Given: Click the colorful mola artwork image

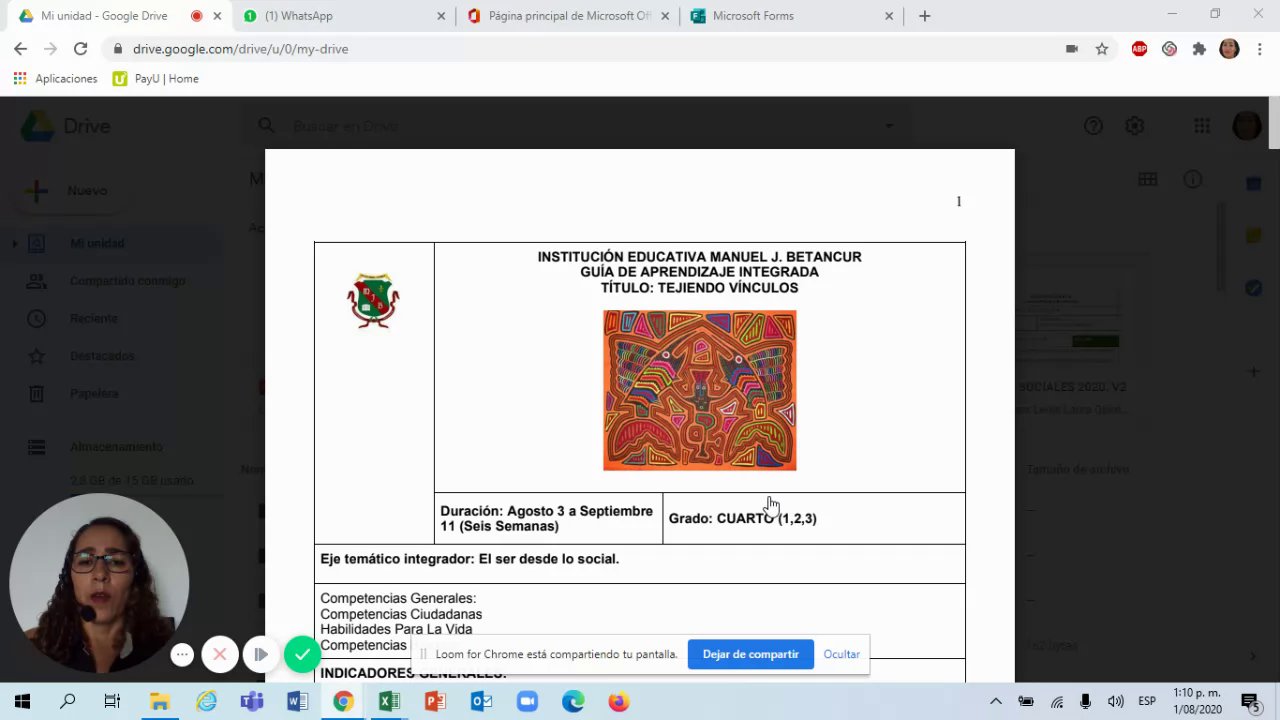Looking at the screenshot, I should 699,390.
